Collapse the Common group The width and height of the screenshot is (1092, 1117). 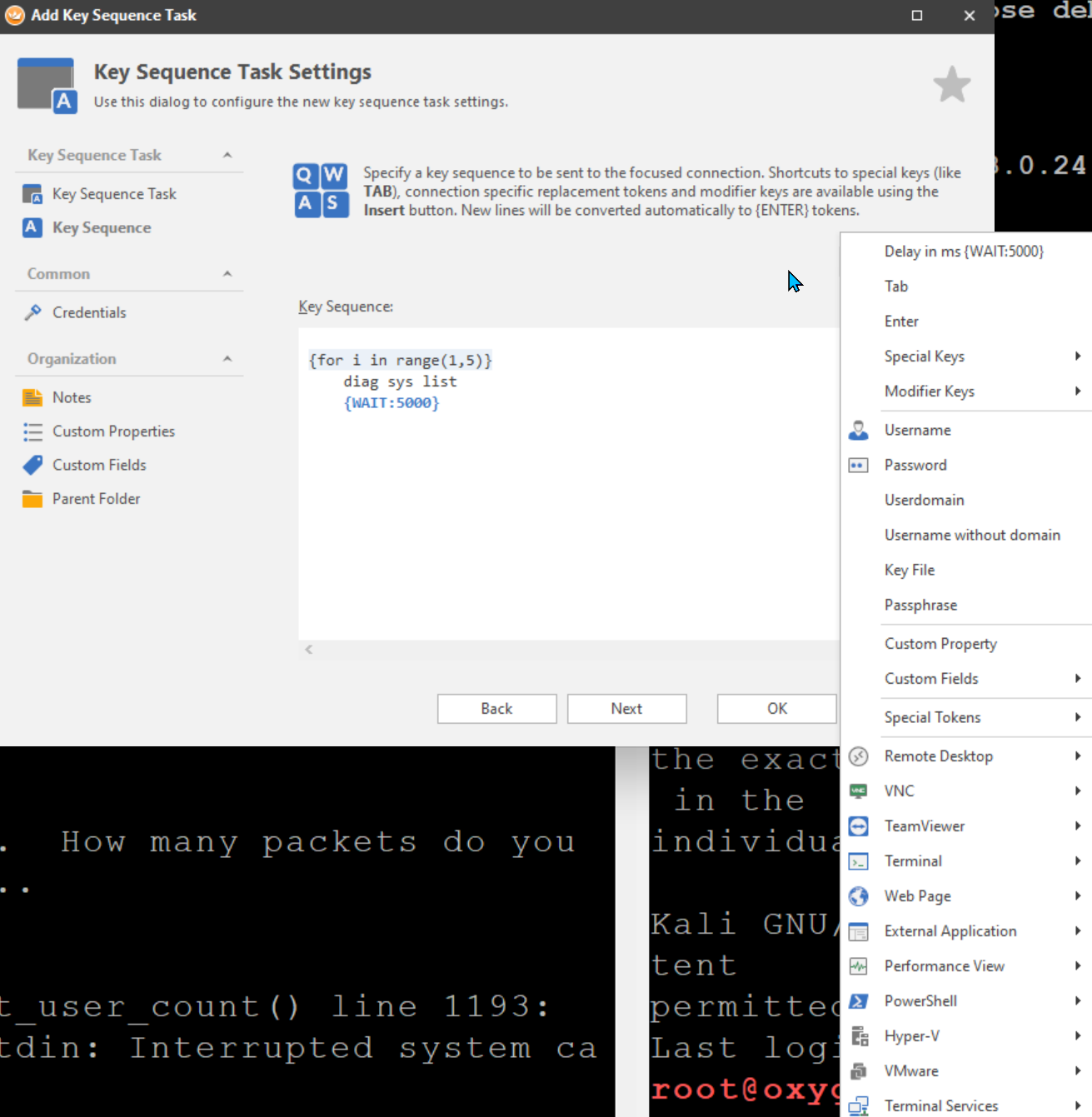[227, 274]
